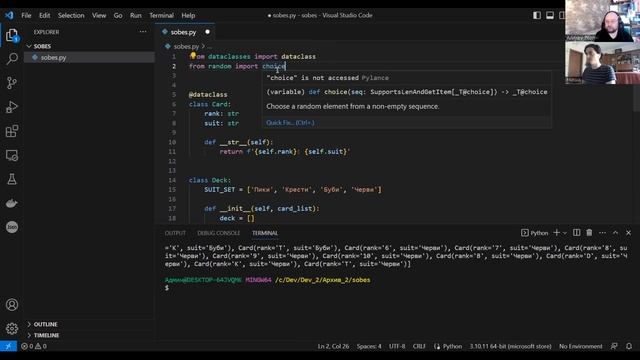This screenshot has height=360, width=640.
Task: Open the Manage gear icon
Action: [x=12, y=328]
